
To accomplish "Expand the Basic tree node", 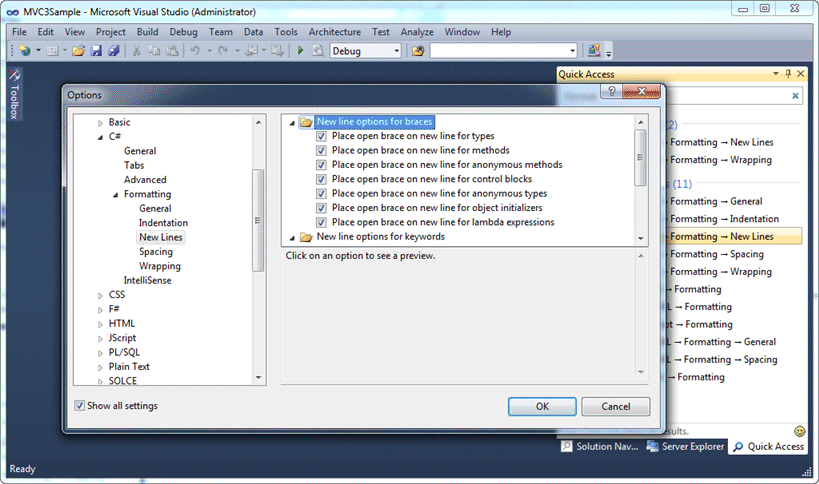I will tap(100, 123).
